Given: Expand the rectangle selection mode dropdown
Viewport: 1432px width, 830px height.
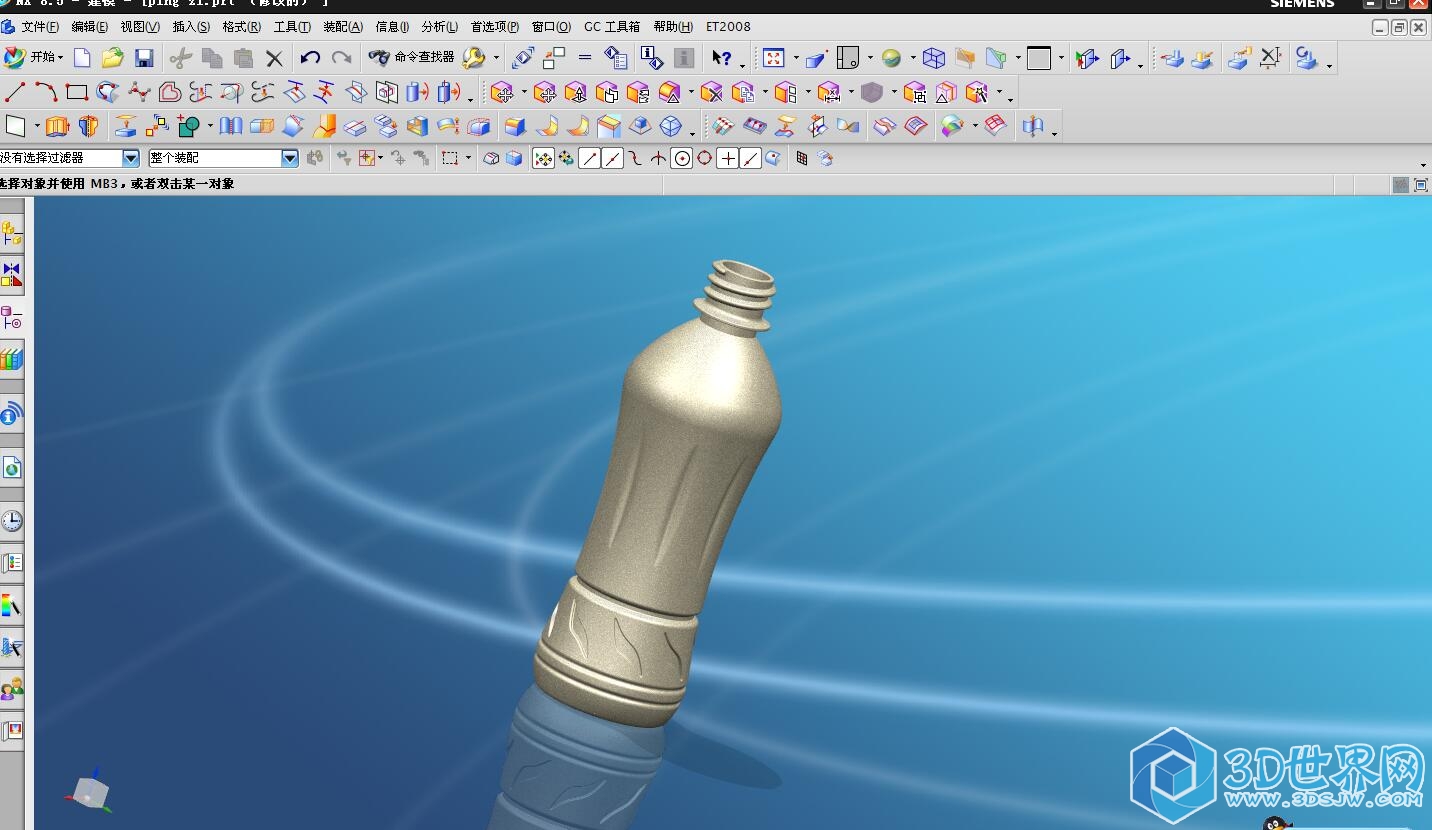Looking at the screenshot, I should 468,158.
